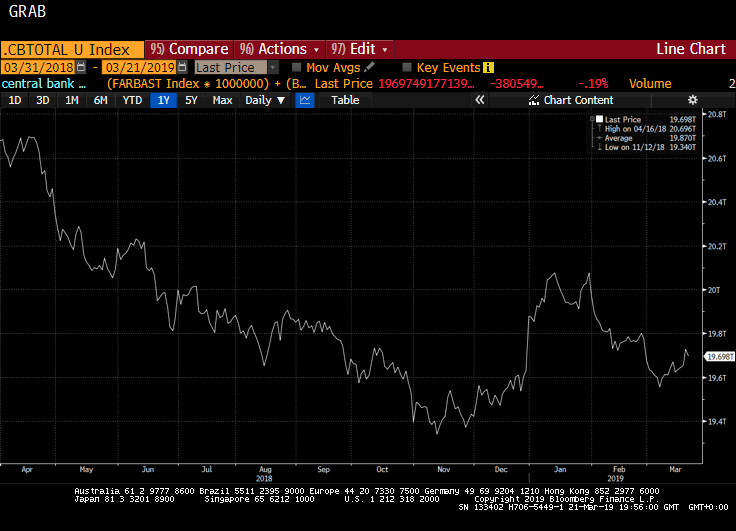The image size is (736, 531).
Task: Click the 20T y-axis label
Action: pyautogui.click(x=713, y=290)
